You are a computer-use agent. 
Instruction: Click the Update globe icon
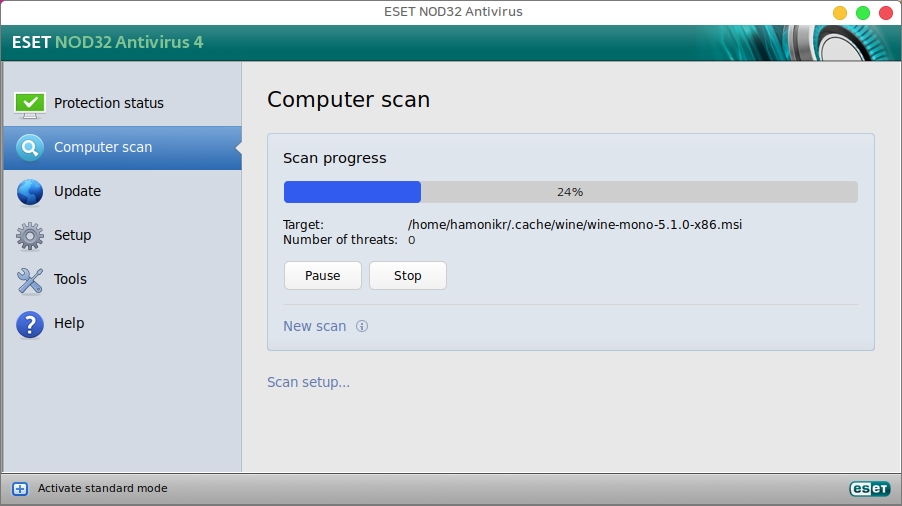pyautogui.click(x=30, y=192)
